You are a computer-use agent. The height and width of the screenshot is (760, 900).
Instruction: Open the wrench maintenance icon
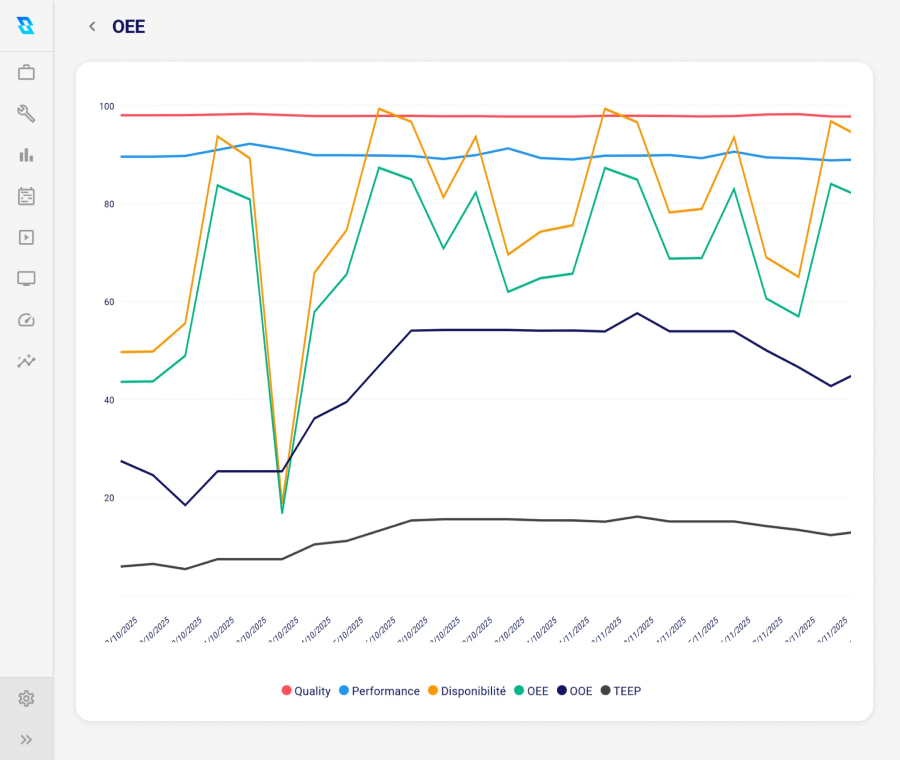click(x=26, y=113)
